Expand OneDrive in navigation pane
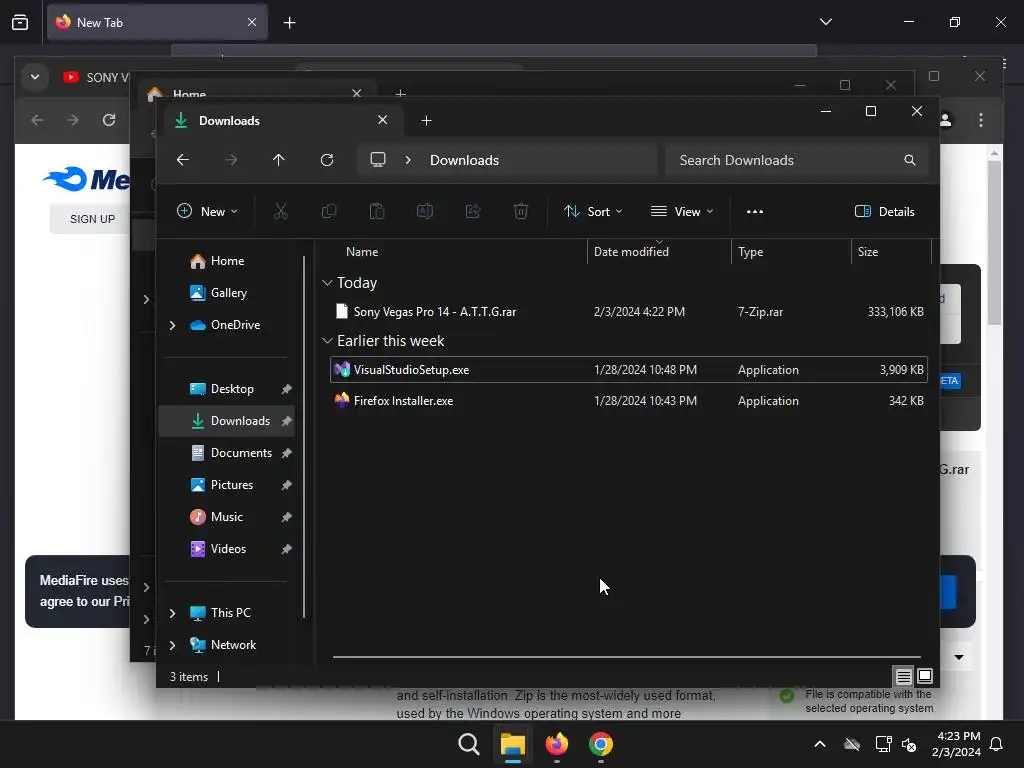Viewport: 1024px width, 768px height. (172, 325)
